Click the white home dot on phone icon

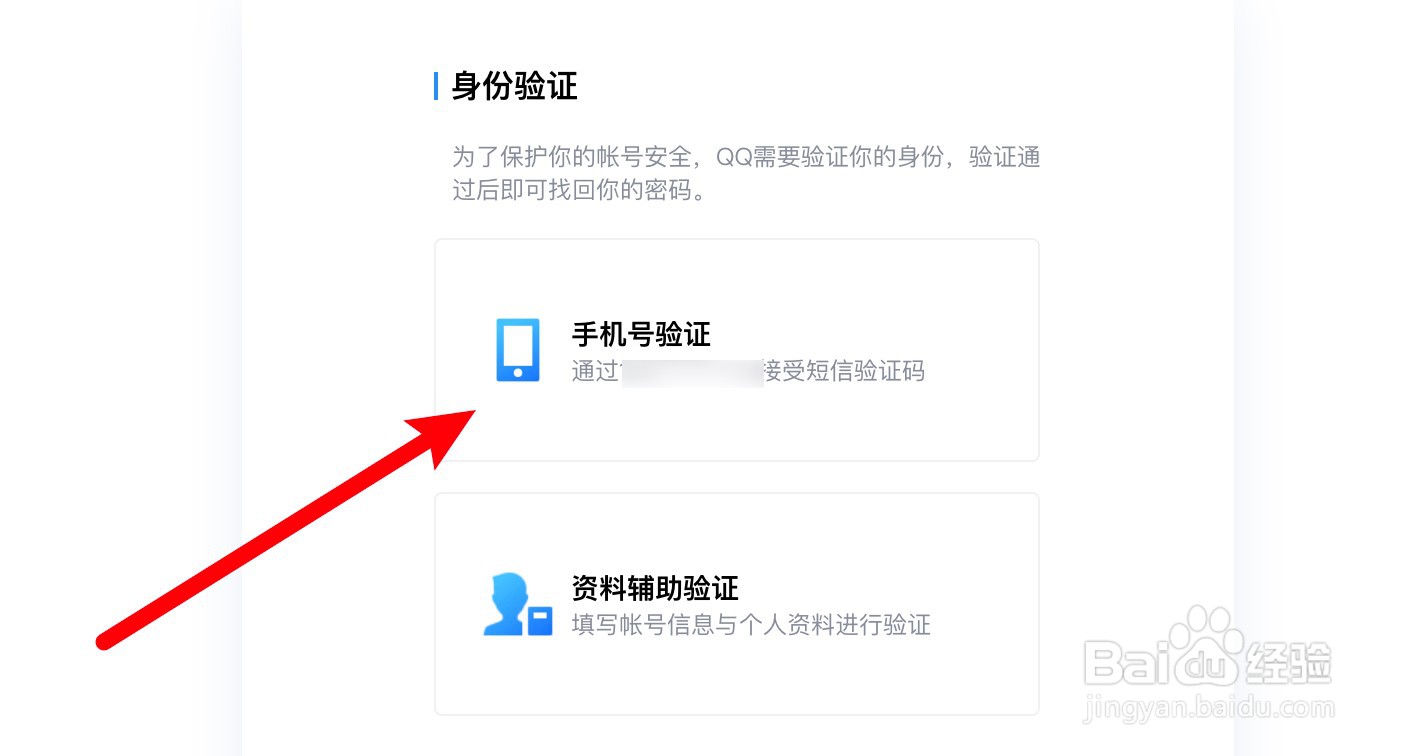[518, 372]
